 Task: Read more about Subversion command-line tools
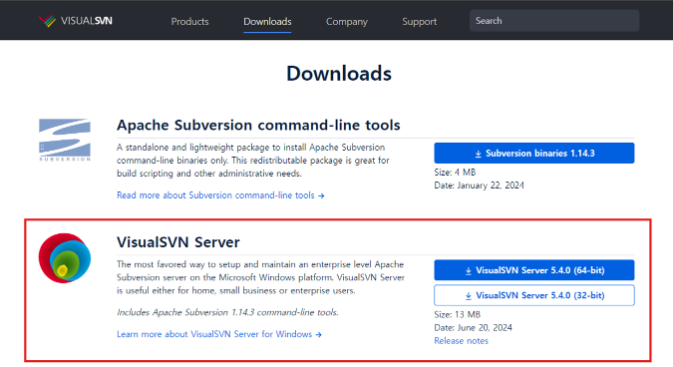click(220, 195)
